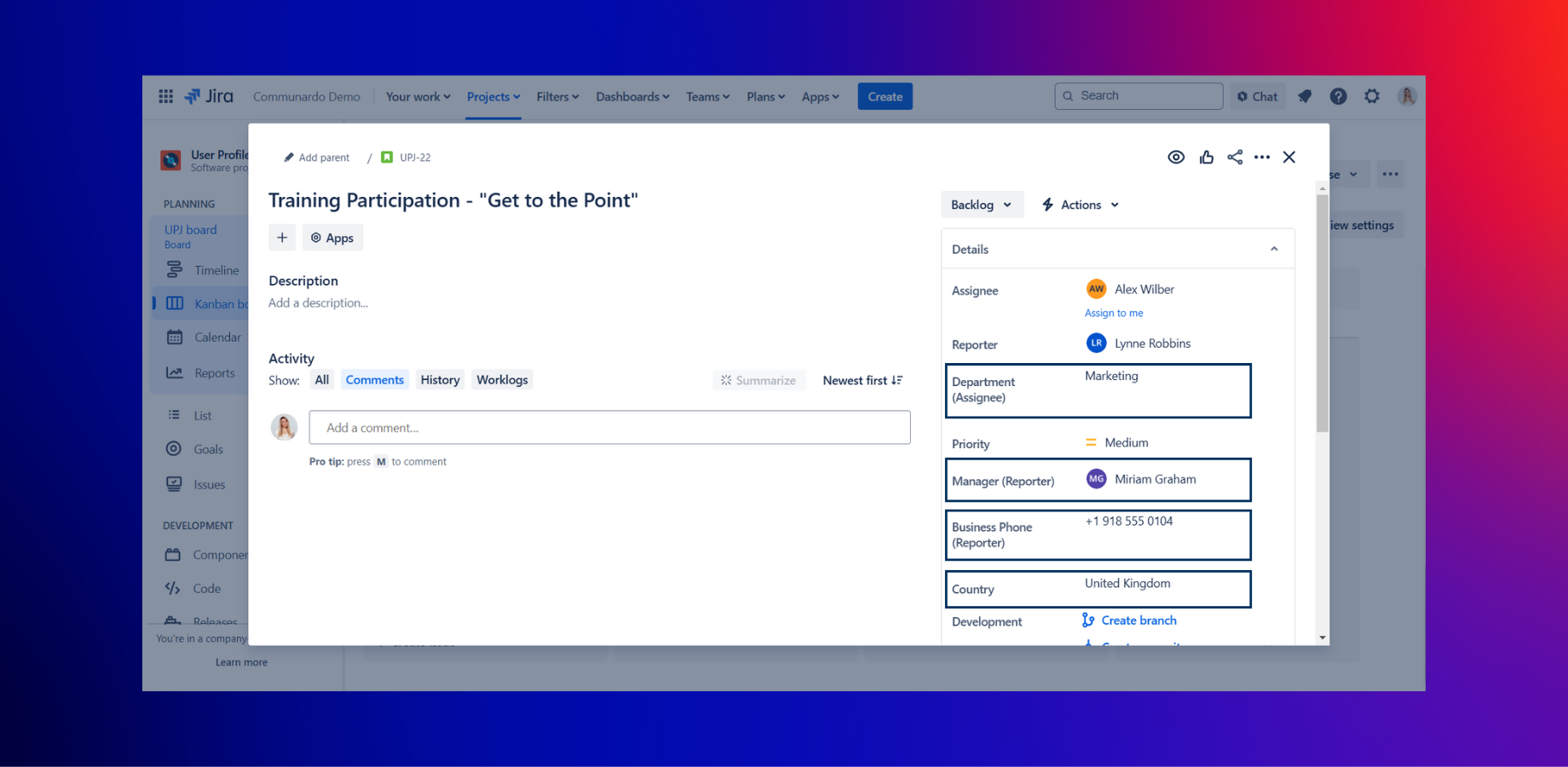Open the user profile avatar menu

[1407, 96]
